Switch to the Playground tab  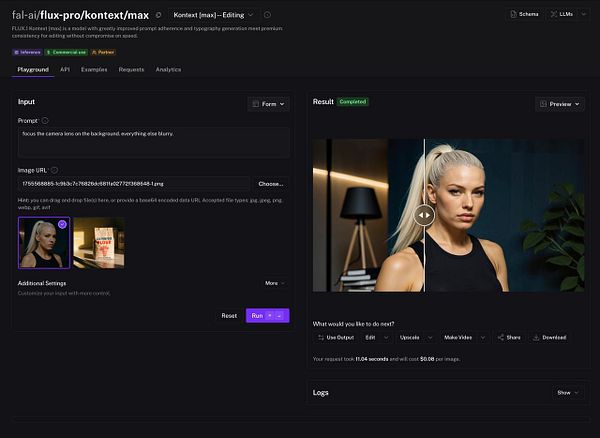33,70
